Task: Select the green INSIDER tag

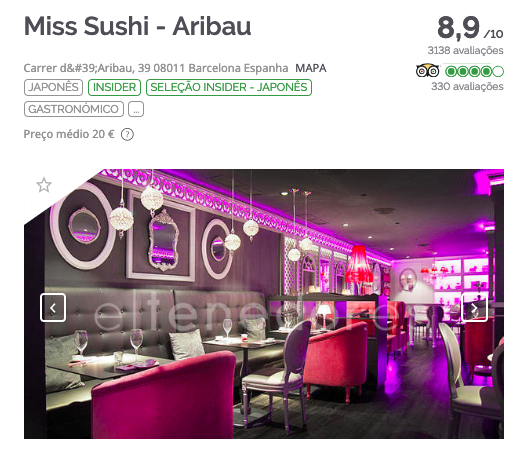Action: tap(114, 87)
